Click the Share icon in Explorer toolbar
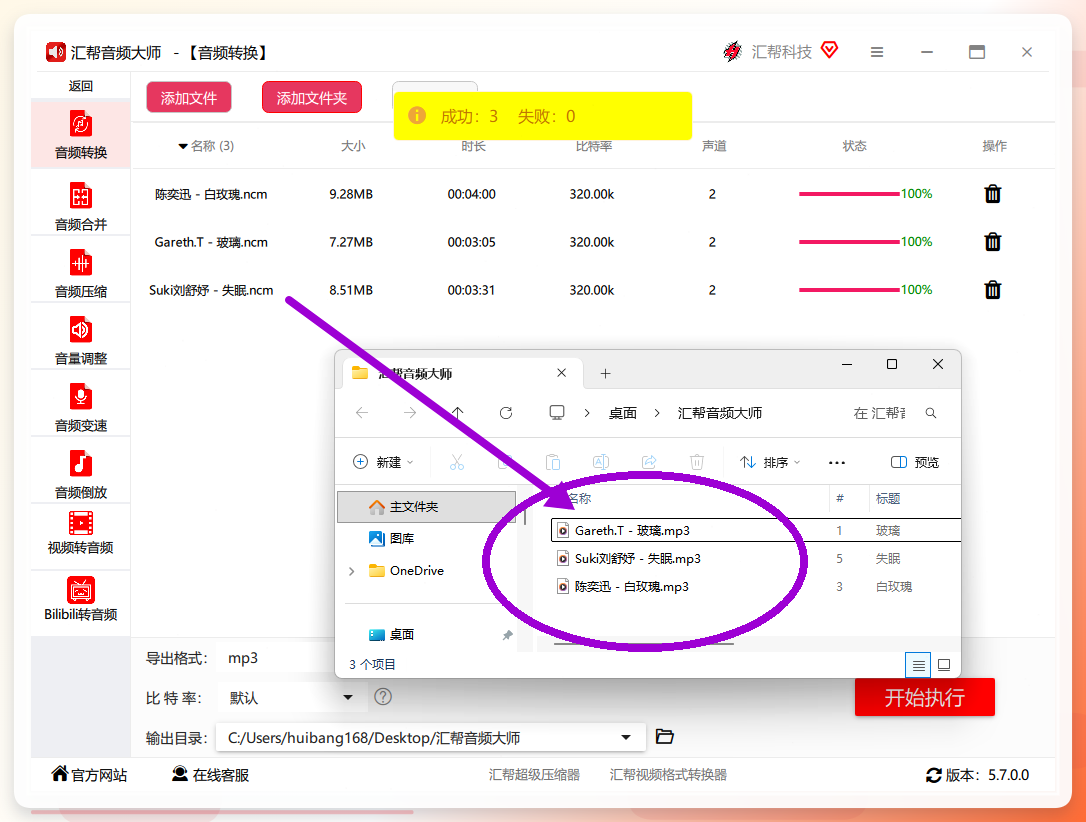The width and height of the screenshot is (1086, 822). [x=649, y=462]
